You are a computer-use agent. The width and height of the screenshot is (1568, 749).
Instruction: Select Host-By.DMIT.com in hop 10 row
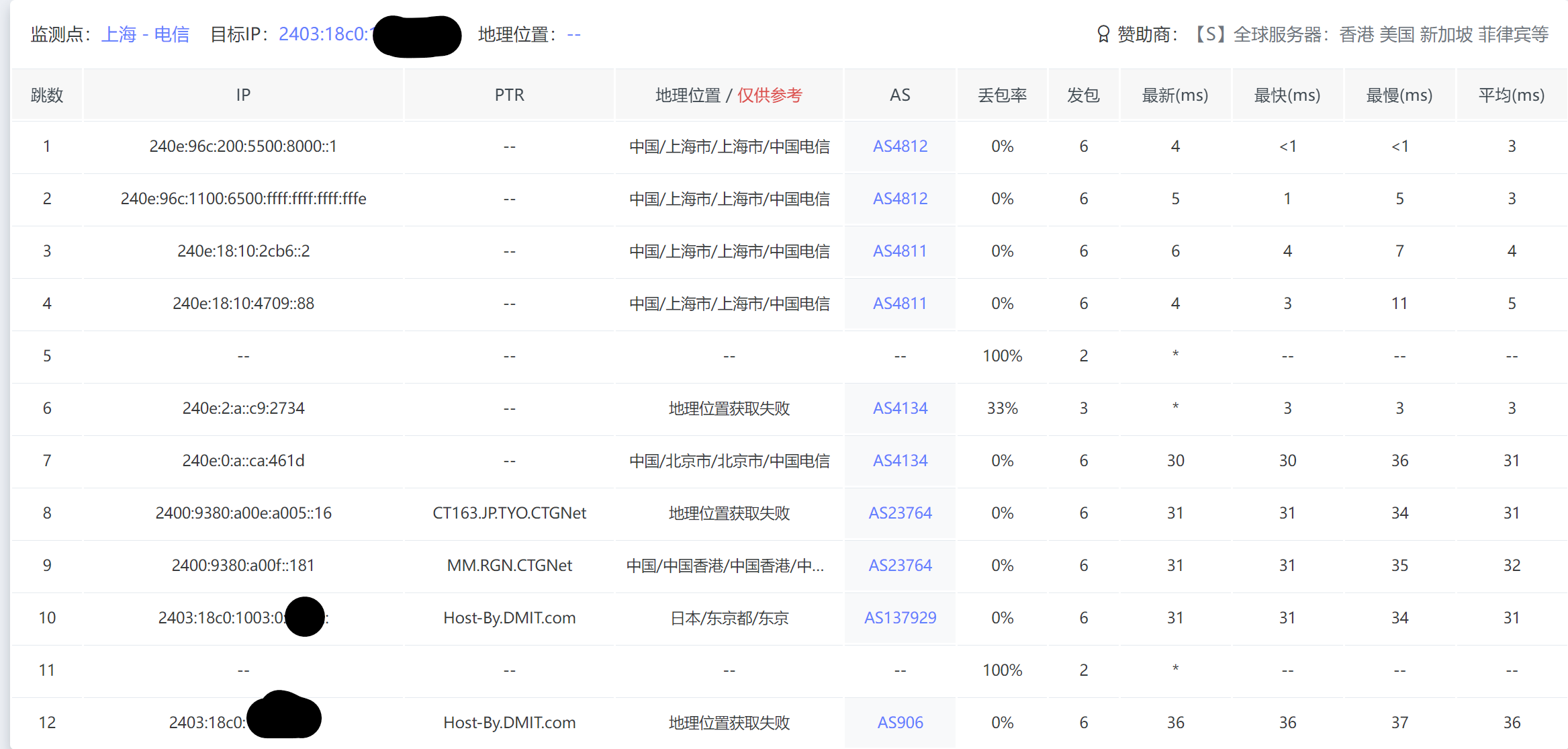tap(510, 618)
